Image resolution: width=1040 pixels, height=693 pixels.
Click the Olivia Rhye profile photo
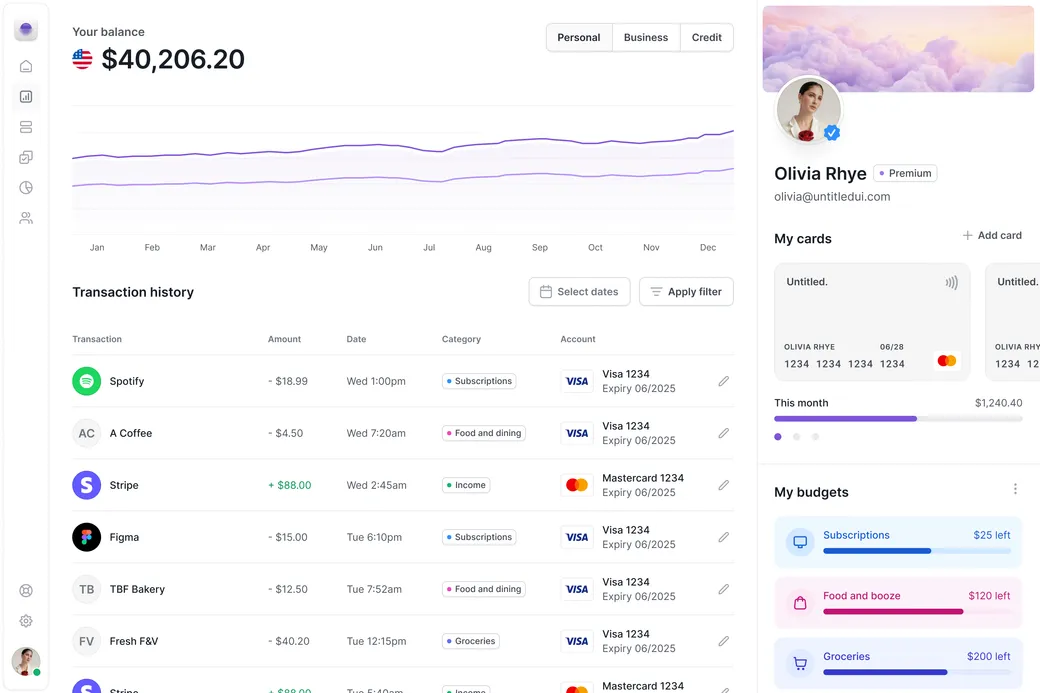pyautogui.click(x=809, y=110)
